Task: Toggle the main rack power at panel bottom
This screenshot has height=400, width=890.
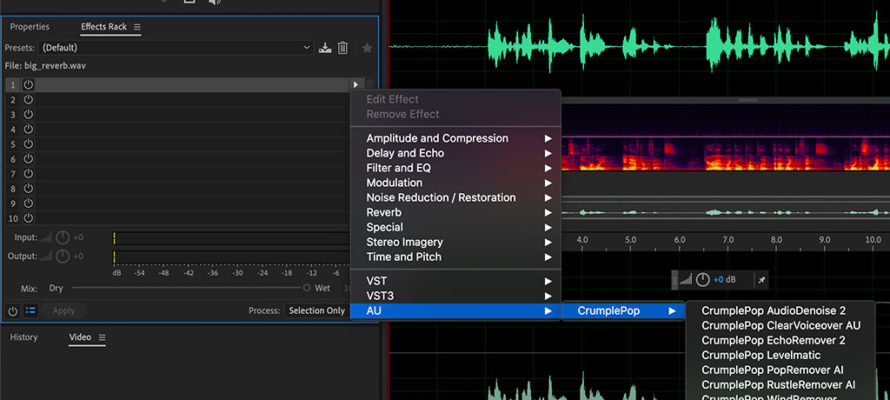Action: point(12,310)
